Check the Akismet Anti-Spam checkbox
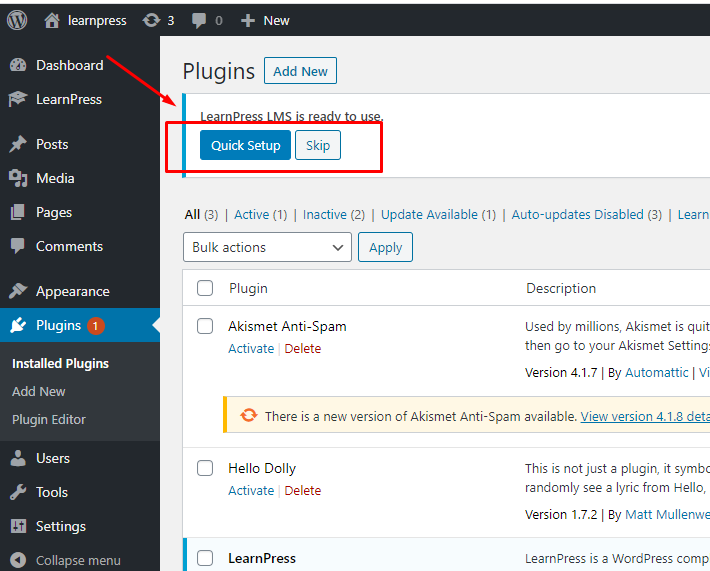710x571 pixels. click(x=205, y=326)
